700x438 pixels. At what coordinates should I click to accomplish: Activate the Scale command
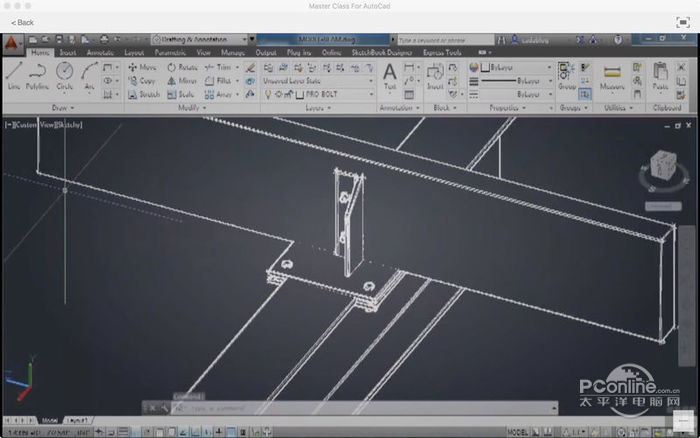[180, 94]
